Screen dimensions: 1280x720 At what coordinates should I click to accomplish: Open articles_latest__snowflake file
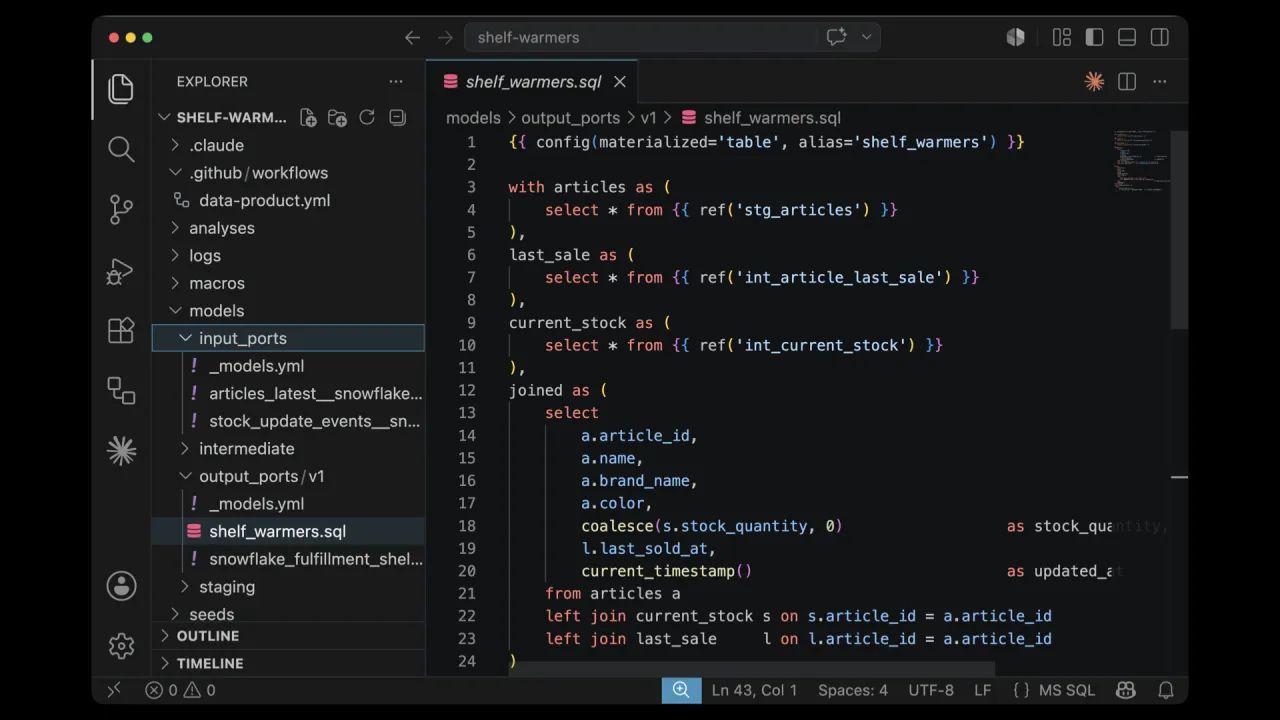(x=288, y=394)
